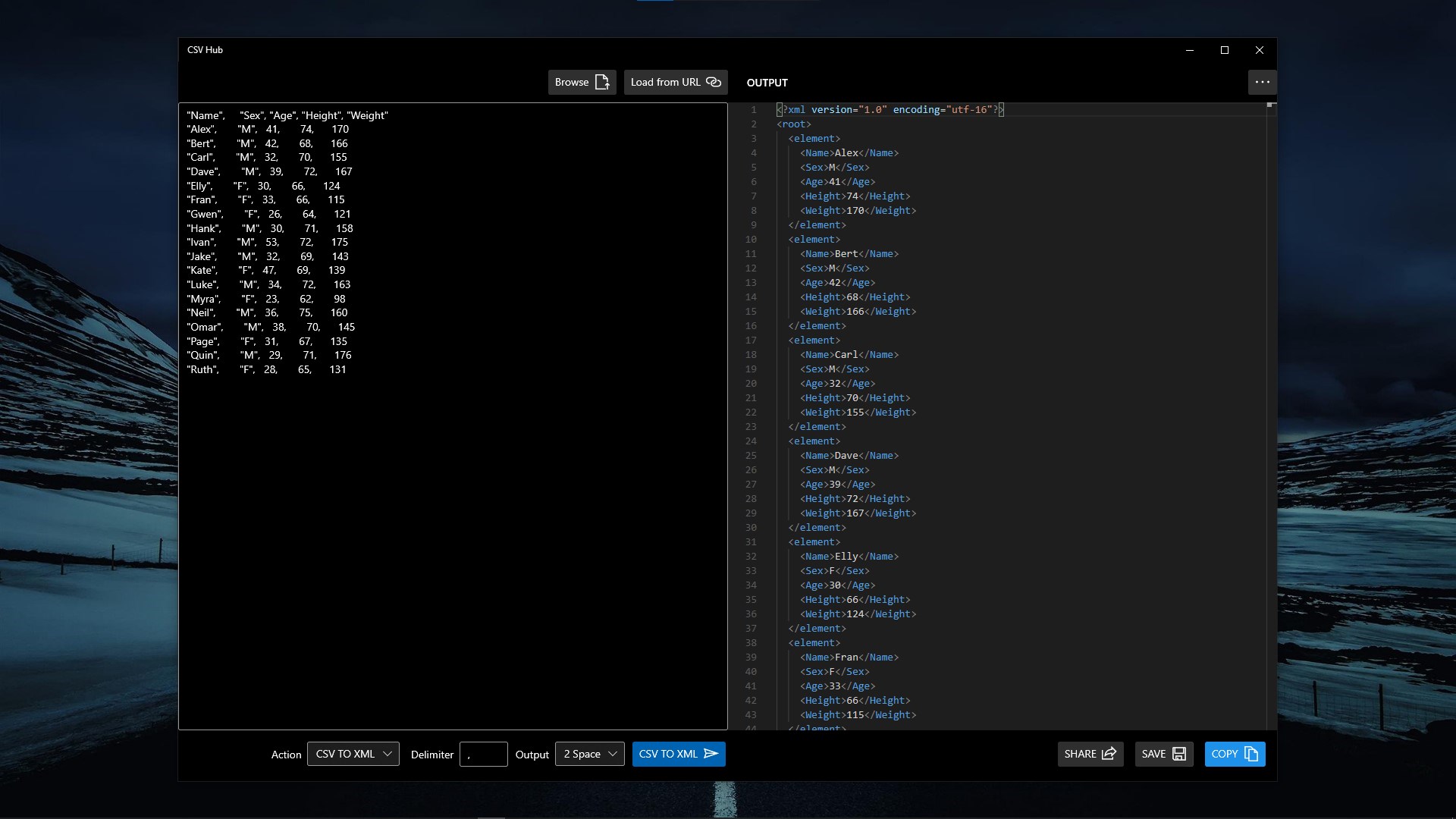The image size is (1456, 819).
Task: Expand the Action CSV TO XML dropdown
Action: pyautogui.click(x=353, y=754)
